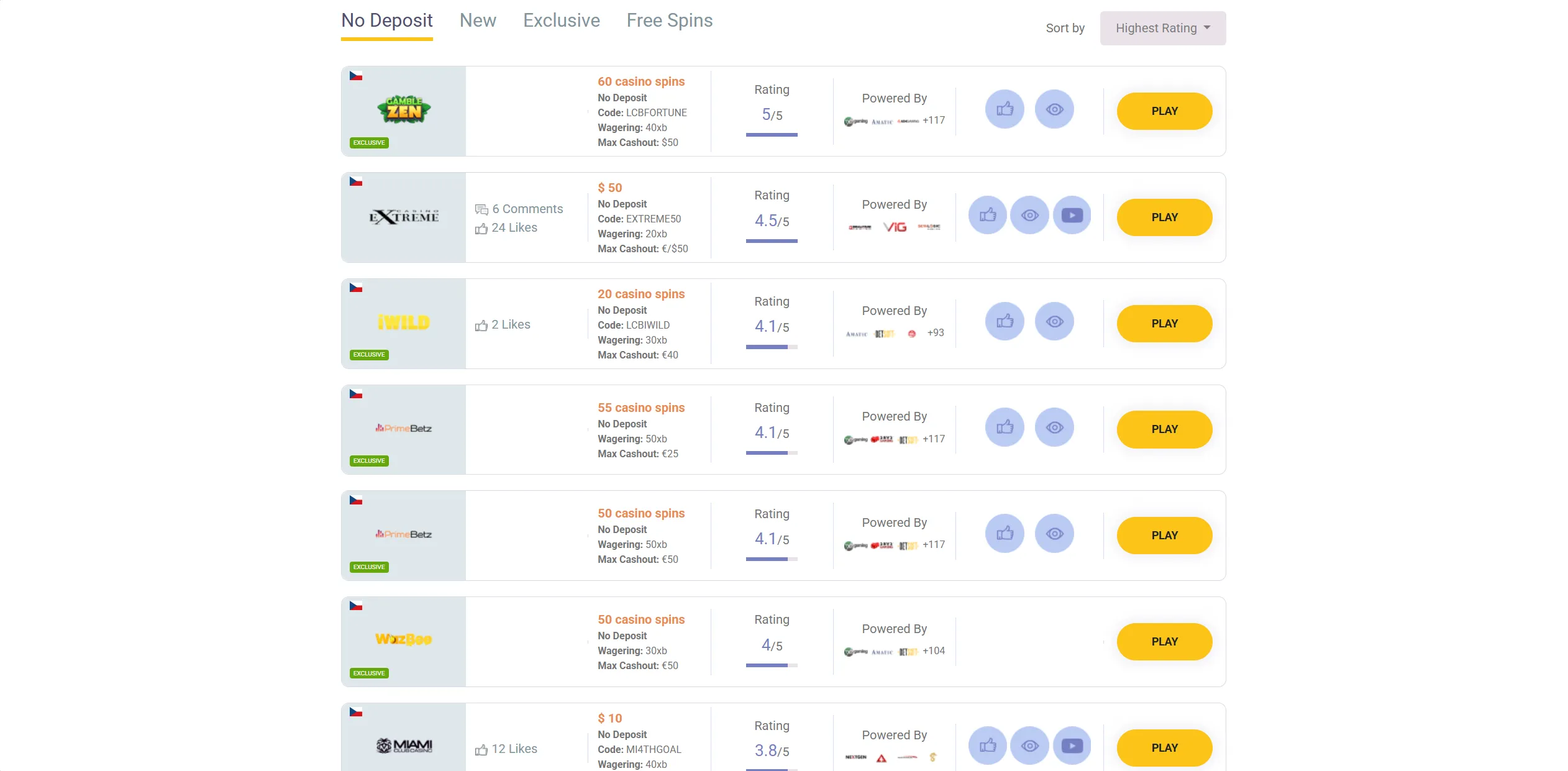Screen dimensions: 1568x771
Task: Open the Exclusive tab
Action: coord(562,21)
